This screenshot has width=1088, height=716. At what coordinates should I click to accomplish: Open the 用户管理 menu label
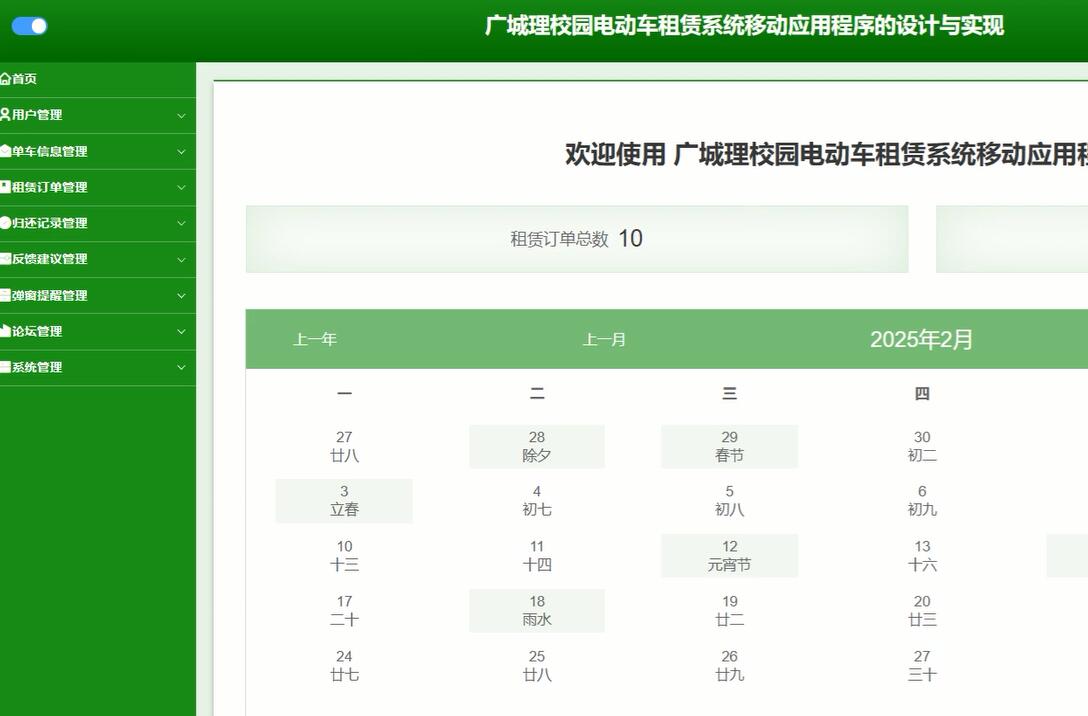click(x=37, y=114)
